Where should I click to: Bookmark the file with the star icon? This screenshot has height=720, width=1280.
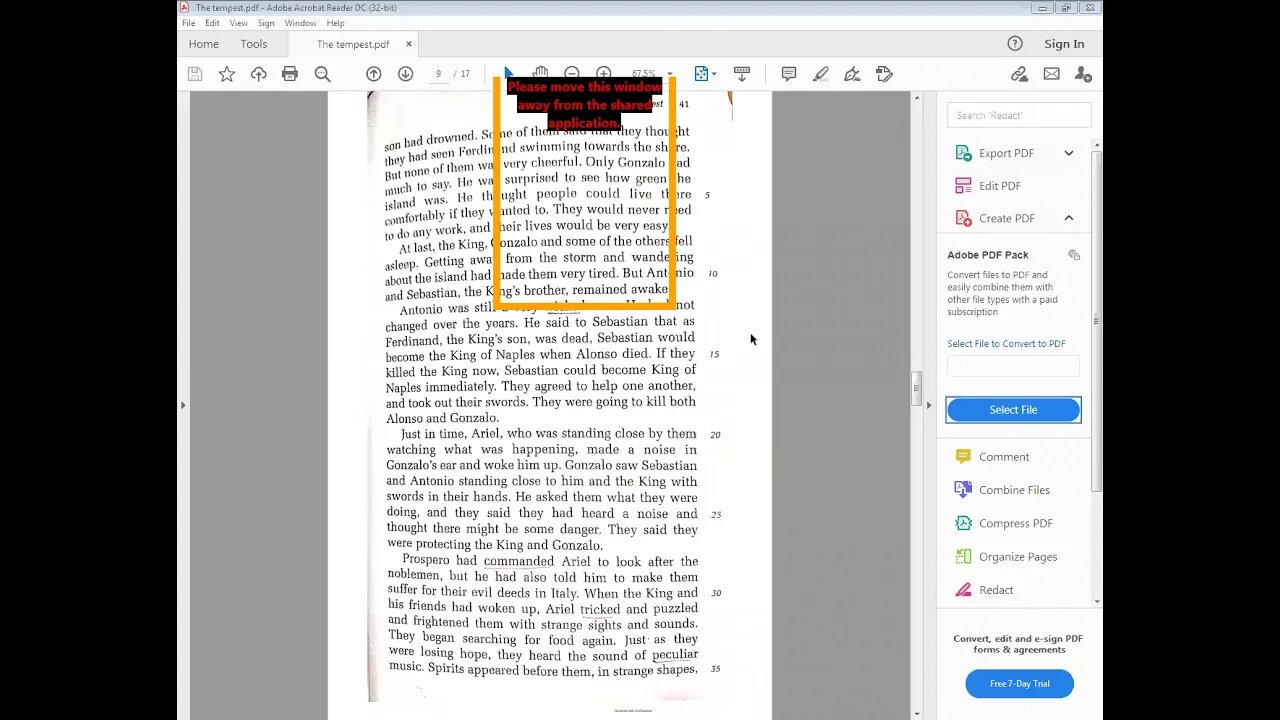[227, 74]
